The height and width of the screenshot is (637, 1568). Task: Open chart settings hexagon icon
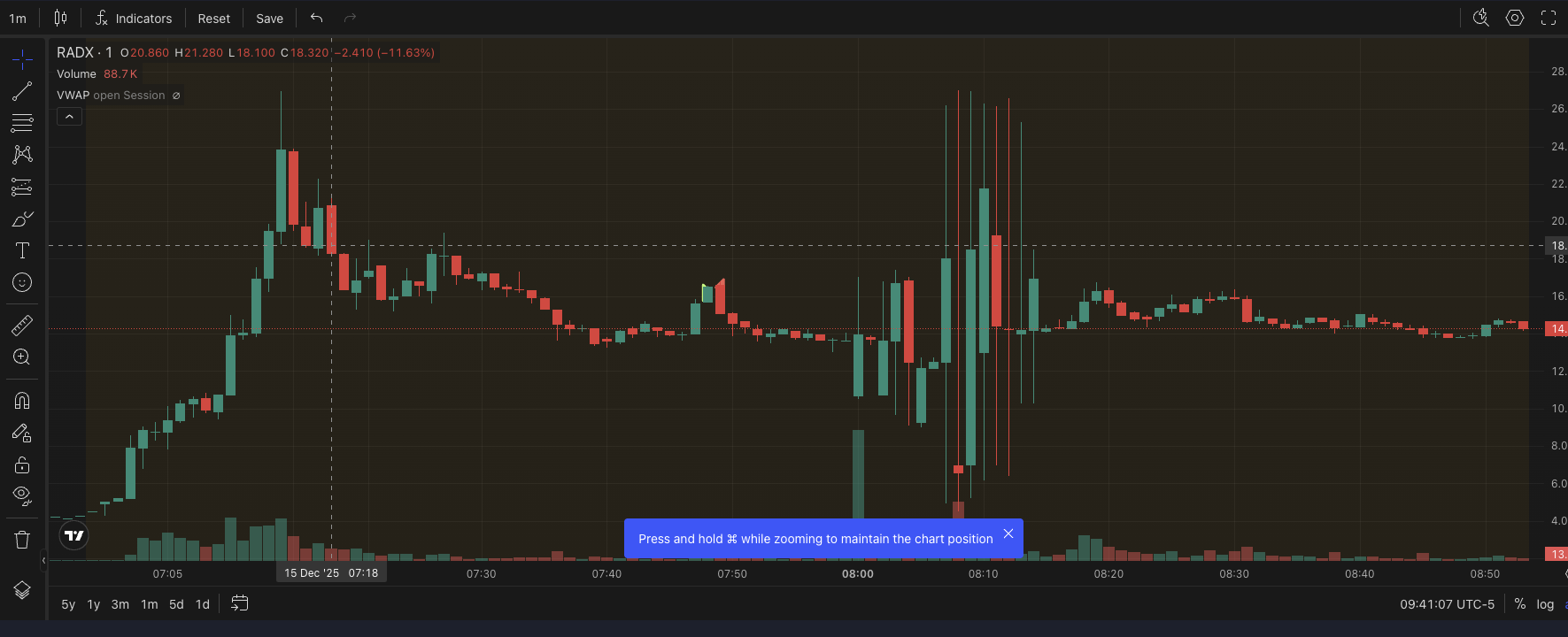click(1515, 18)
